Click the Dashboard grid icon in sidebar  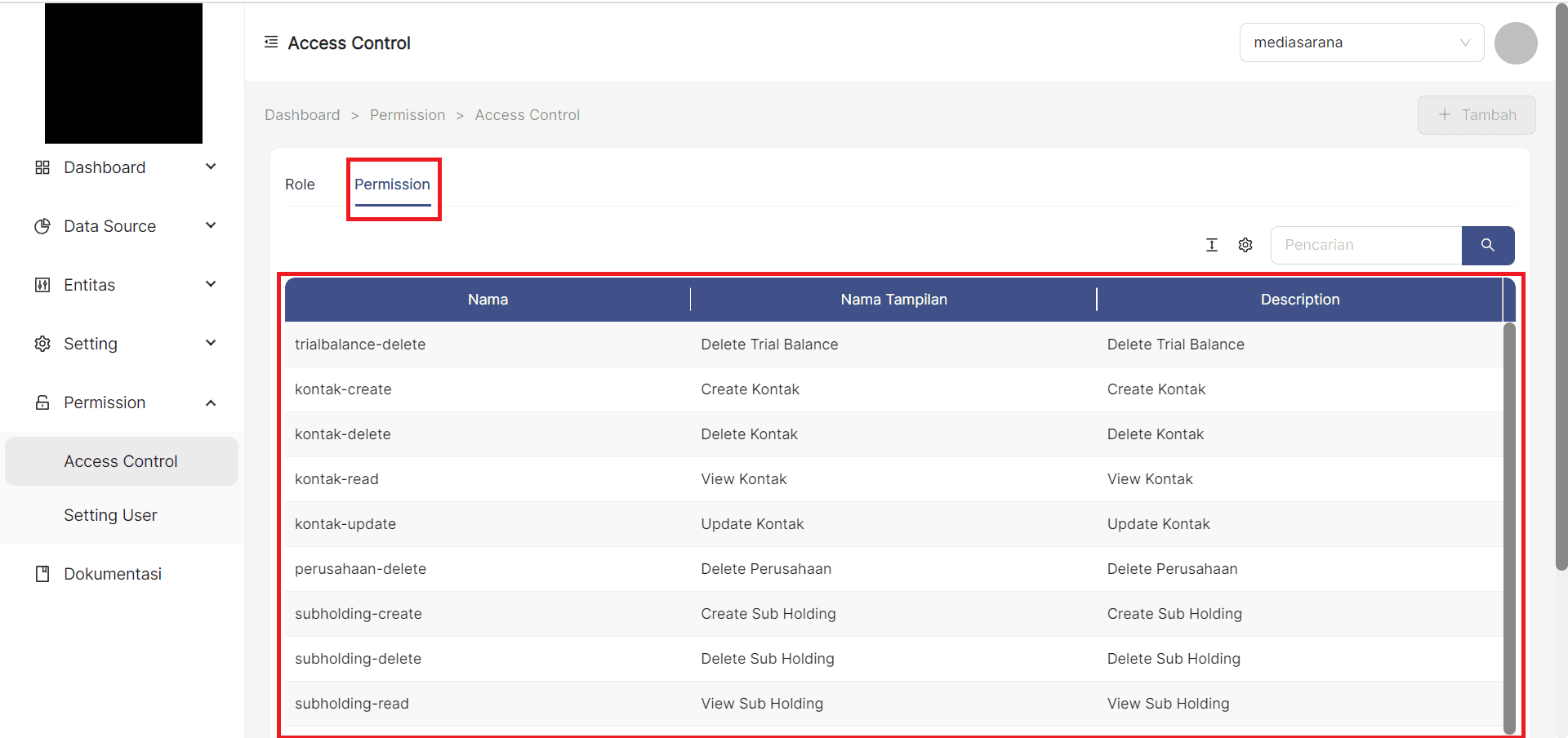click(42, 167)
